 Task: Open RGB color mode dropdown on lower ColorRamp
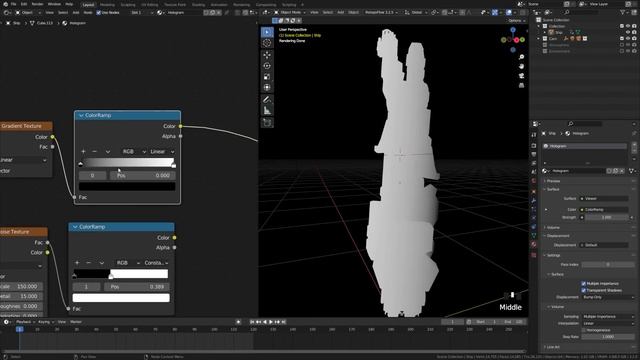coord(128,263)
